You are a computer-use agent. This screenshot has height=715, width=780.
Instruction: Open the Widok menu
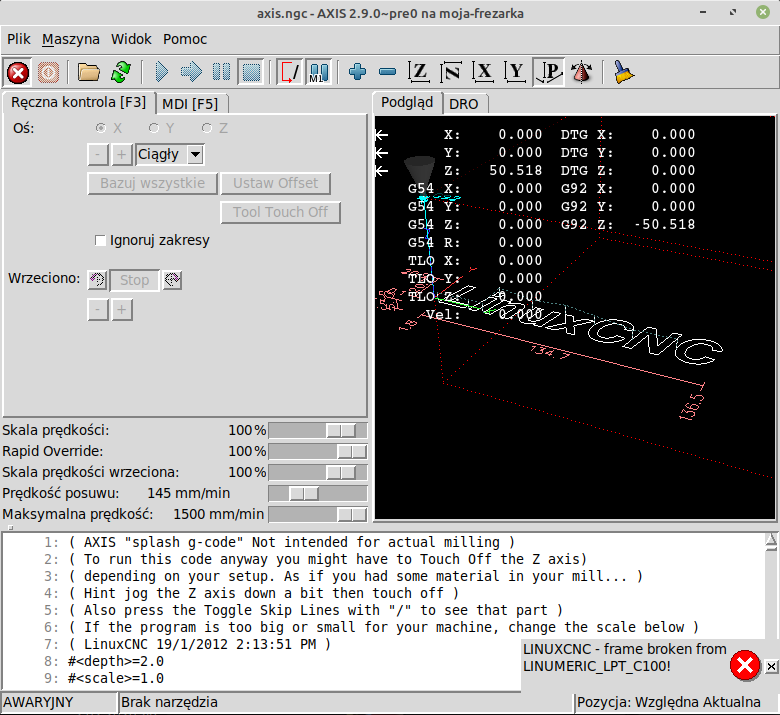click(x=131, y=39)
